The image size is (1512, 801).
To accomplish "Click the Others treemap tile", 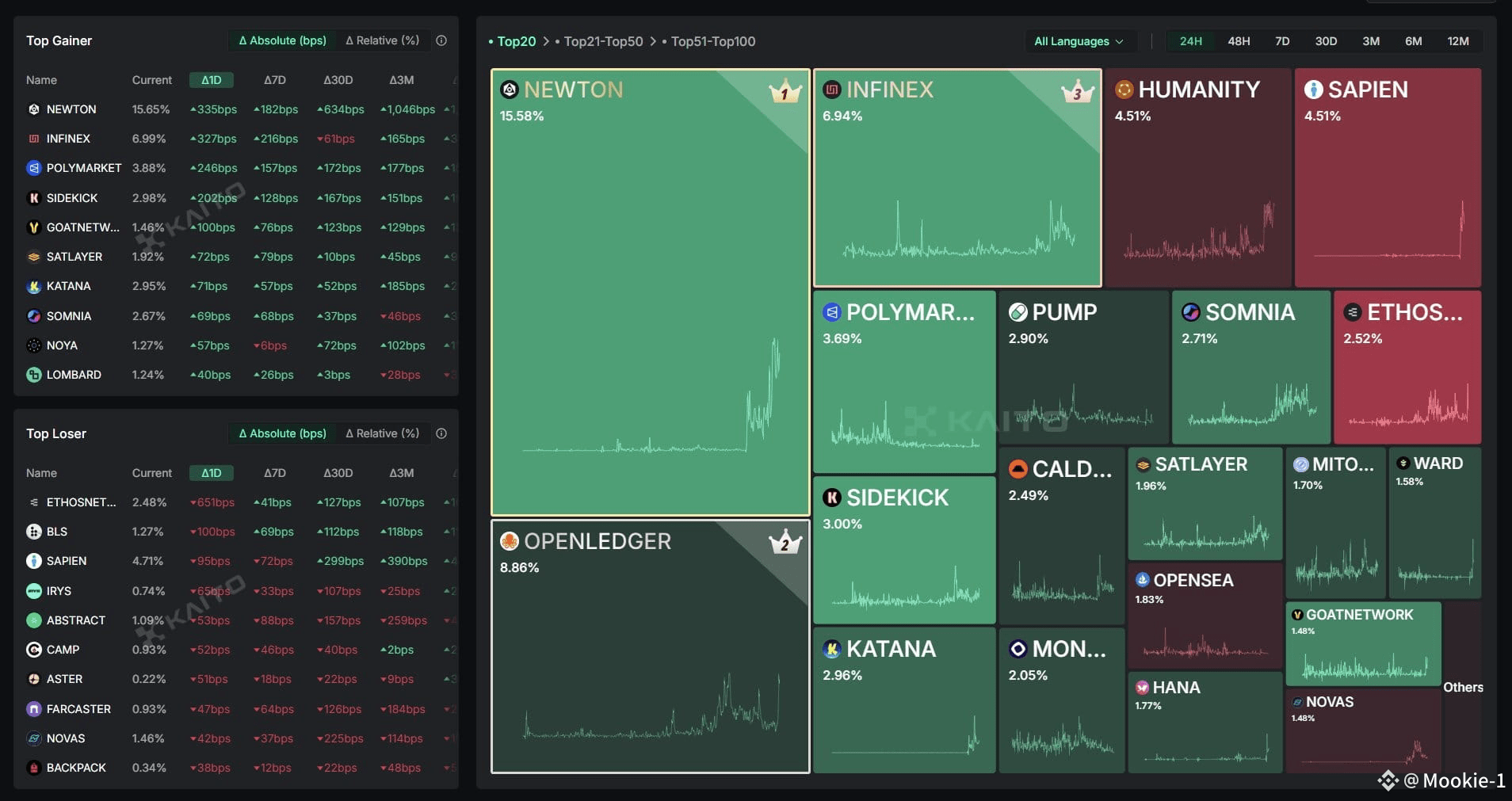I will pos(1463,687).
